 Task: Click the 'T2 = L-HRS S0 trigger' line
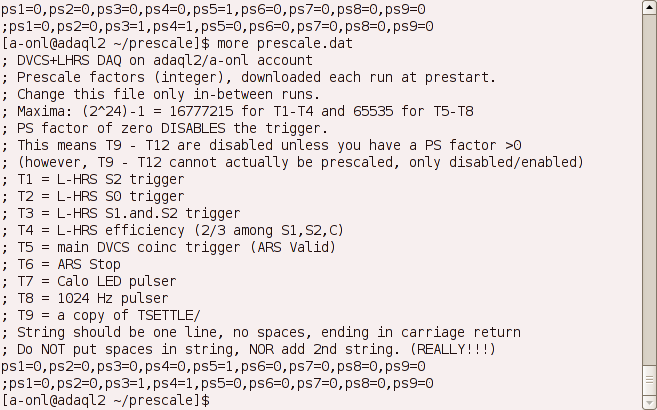pyautogui.click(x=93, y=196)
